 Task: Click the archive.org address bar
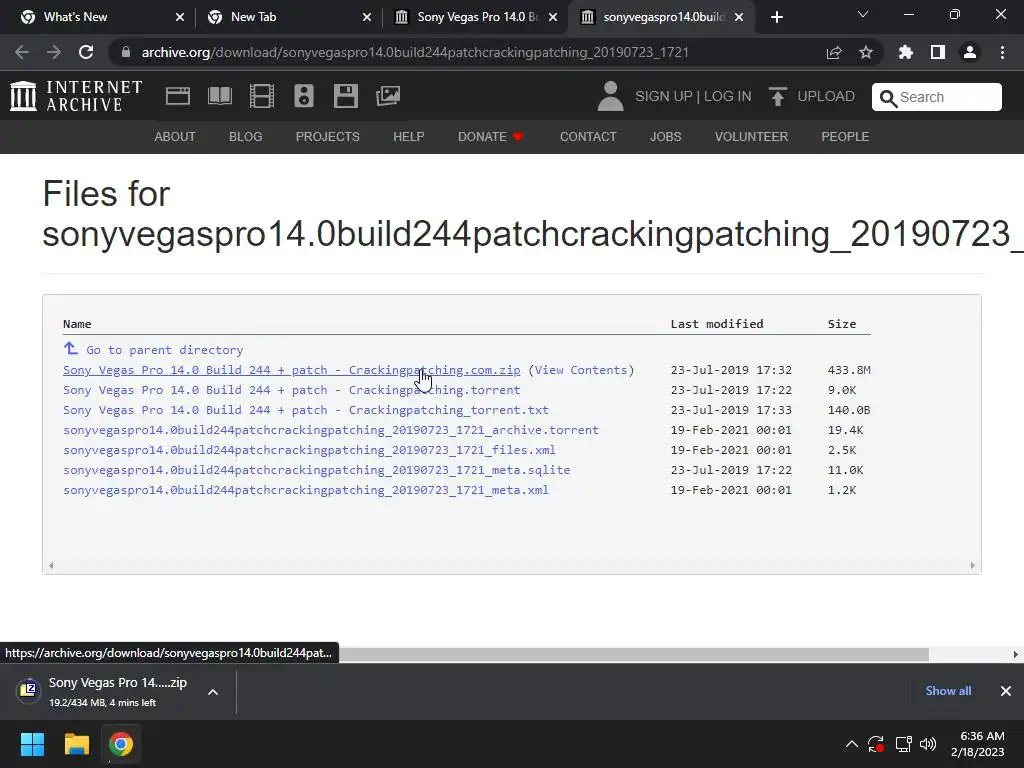click(x=415, y=52)
